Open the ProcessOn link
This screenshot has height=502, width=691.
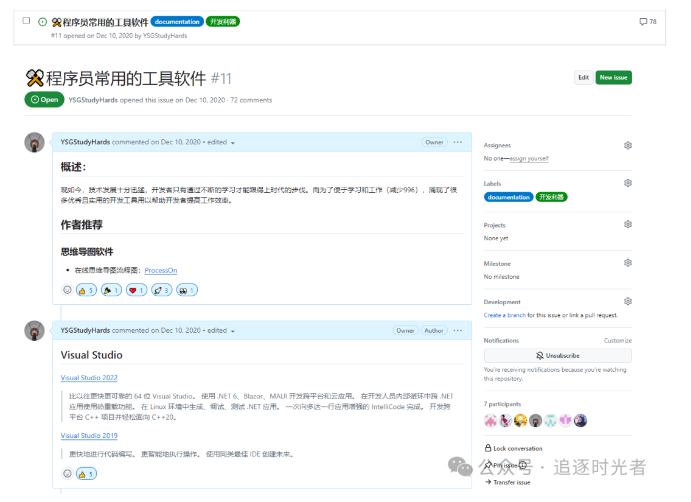161,270
